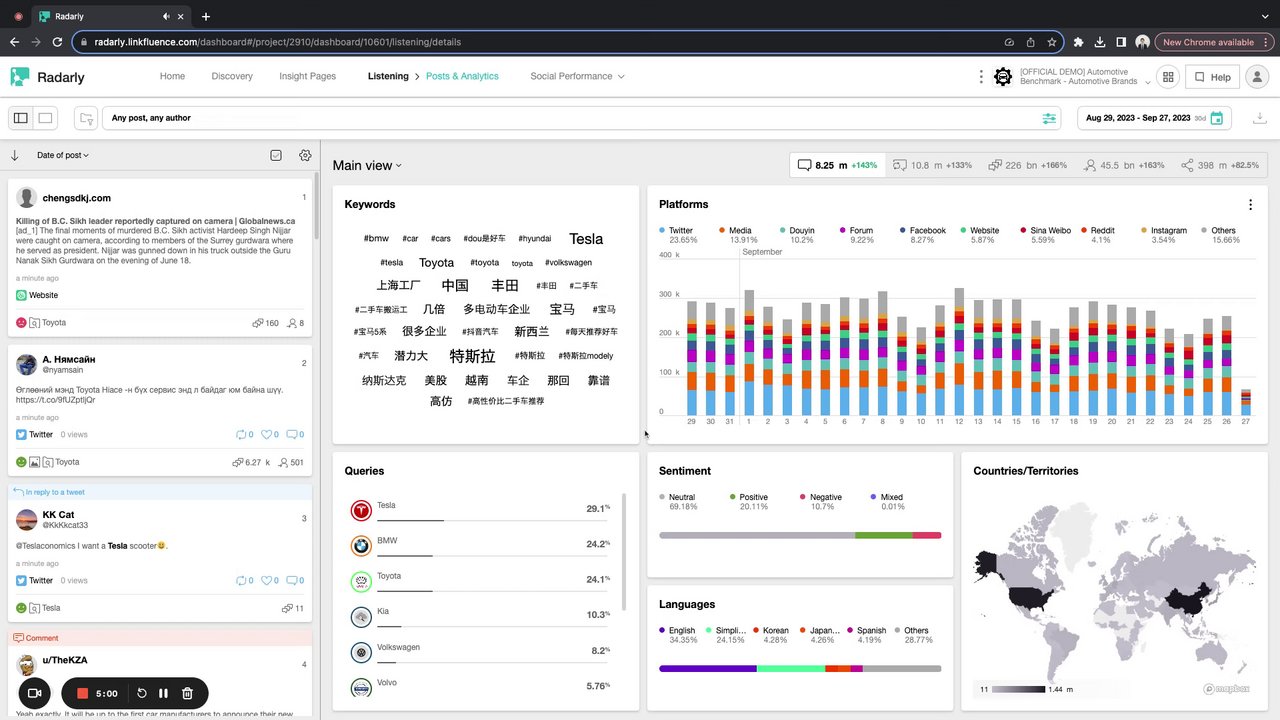1280x720 pixels.
Task: Expand the Main view dropdown
Action: (367, 166)
